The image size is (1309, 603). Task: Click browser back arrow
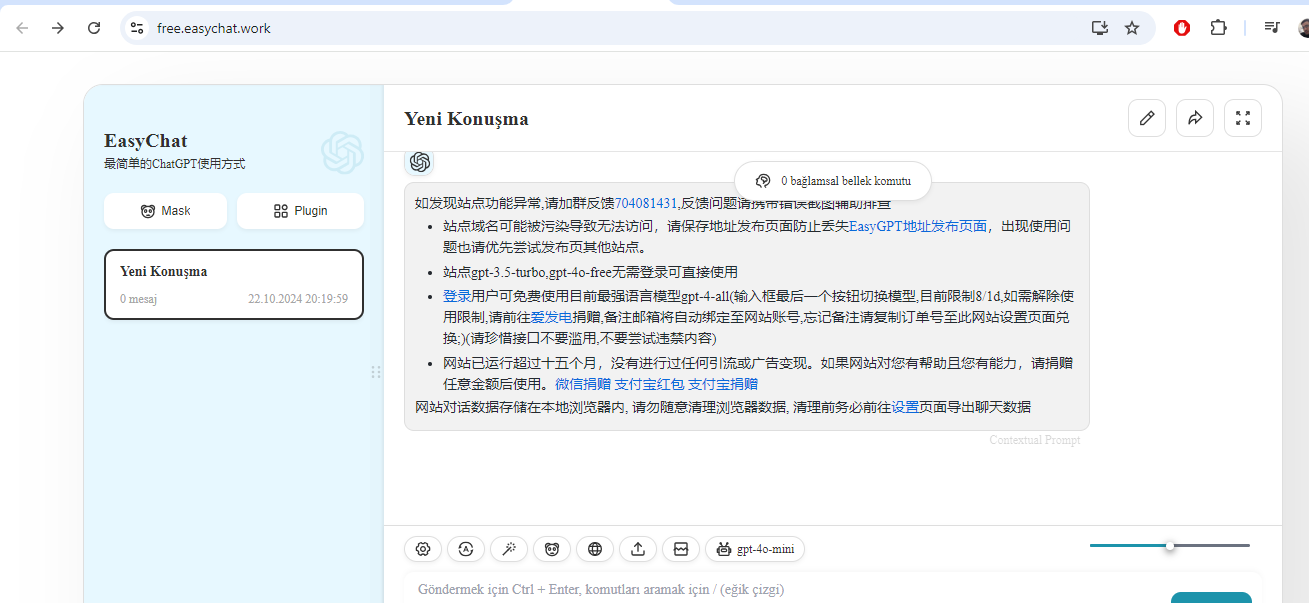22,28
